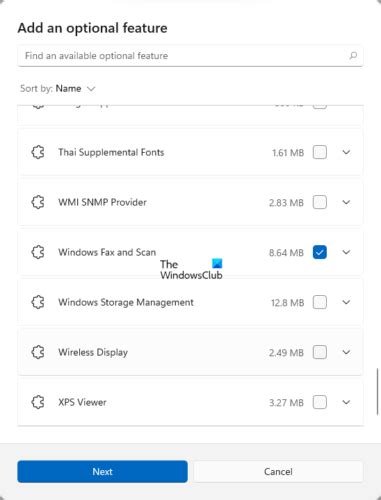The image size is (381, 500).
Task: Select the Wireless Display label
Action: click(93, 352)
